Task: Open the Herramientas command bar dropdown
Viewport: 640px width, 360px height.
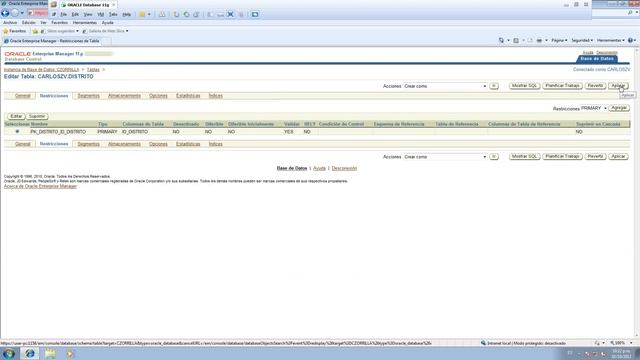Action: click(610, 40)
